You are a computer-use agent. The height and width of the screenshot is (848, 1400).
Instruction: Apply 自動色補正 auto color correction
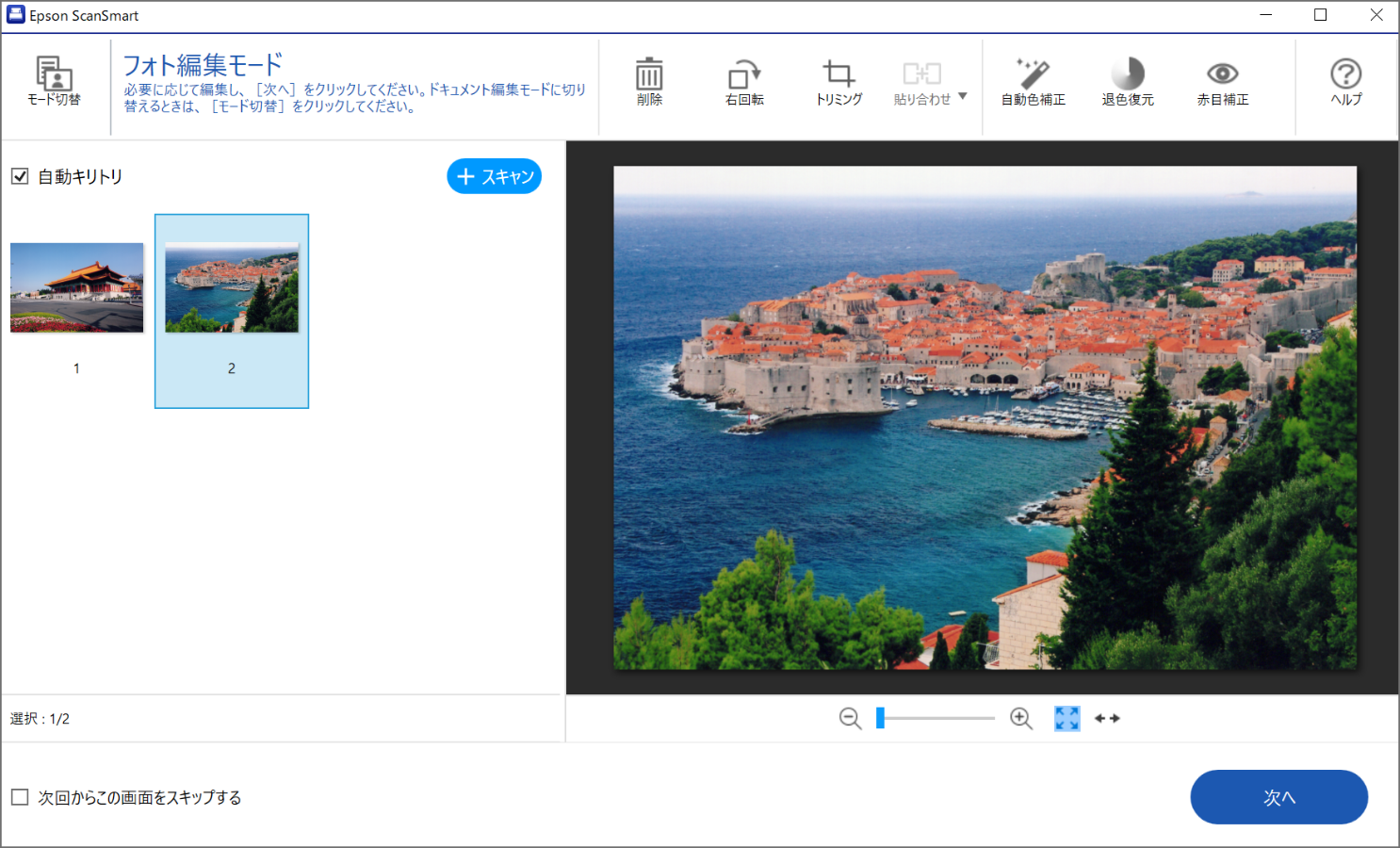pyautogui.click(x=1033, y=81)
